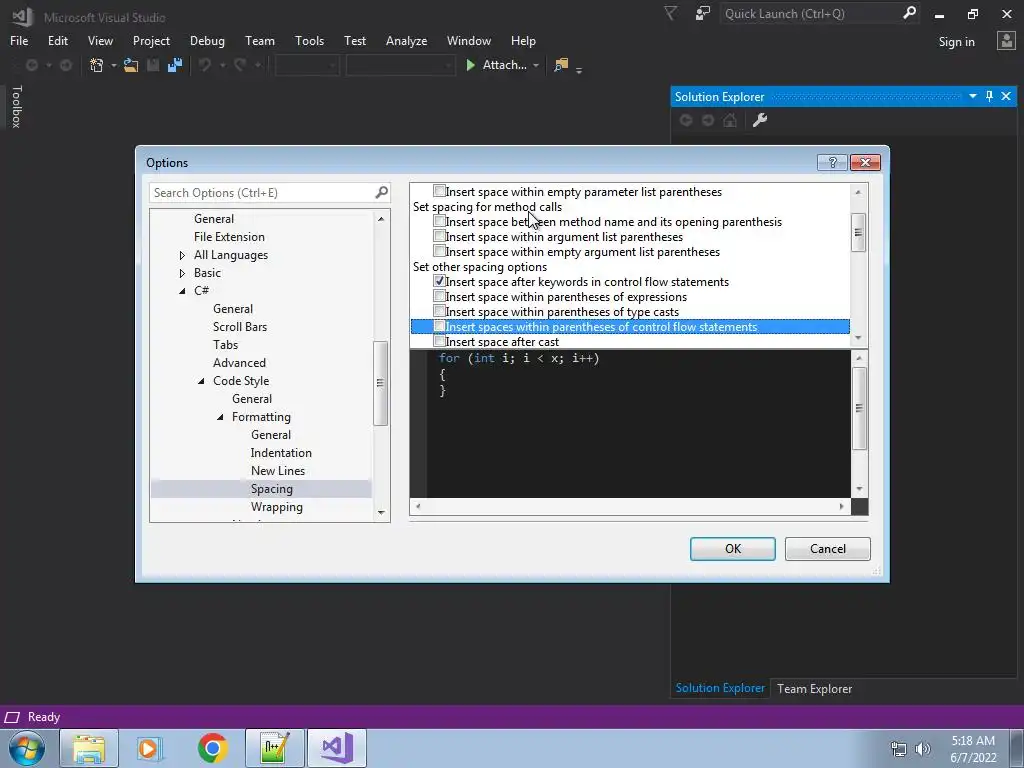Click the Solution Explorer Forward icon
Viewport: 1024px width, 768px height.
[x=708, y=120]
